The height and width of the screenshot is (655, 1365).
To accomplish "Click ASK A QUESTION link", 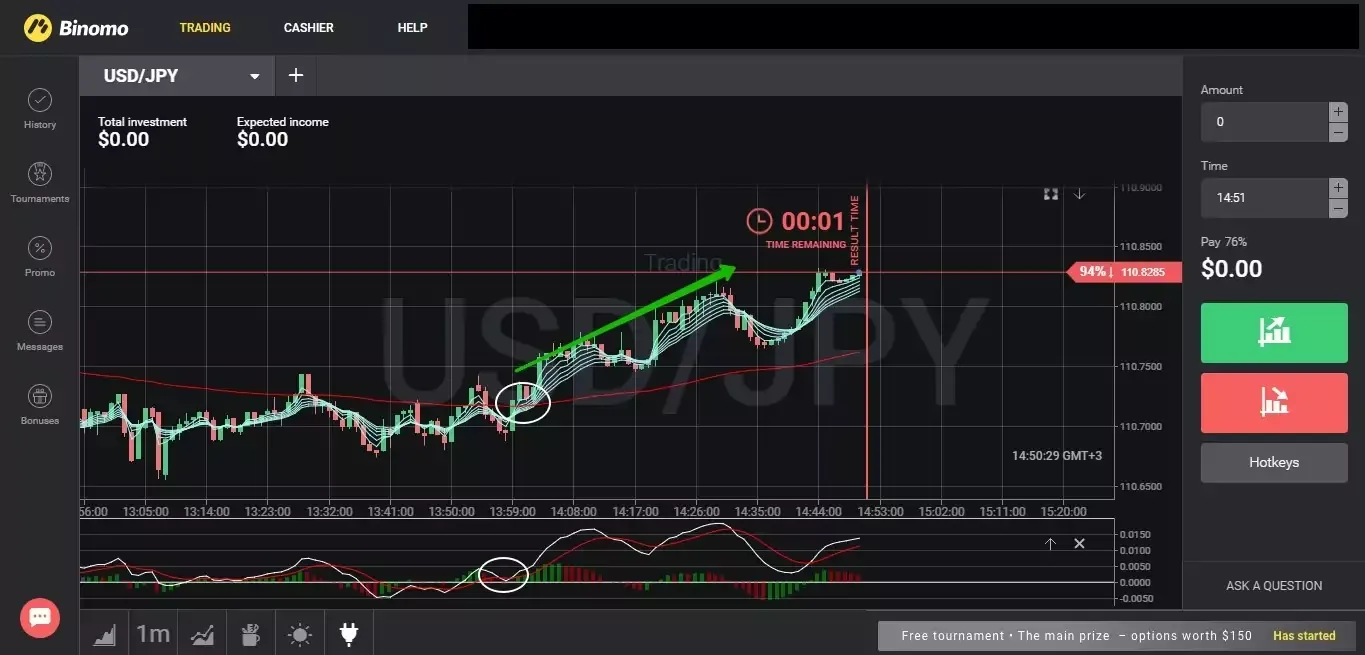I will [1274, 586].
